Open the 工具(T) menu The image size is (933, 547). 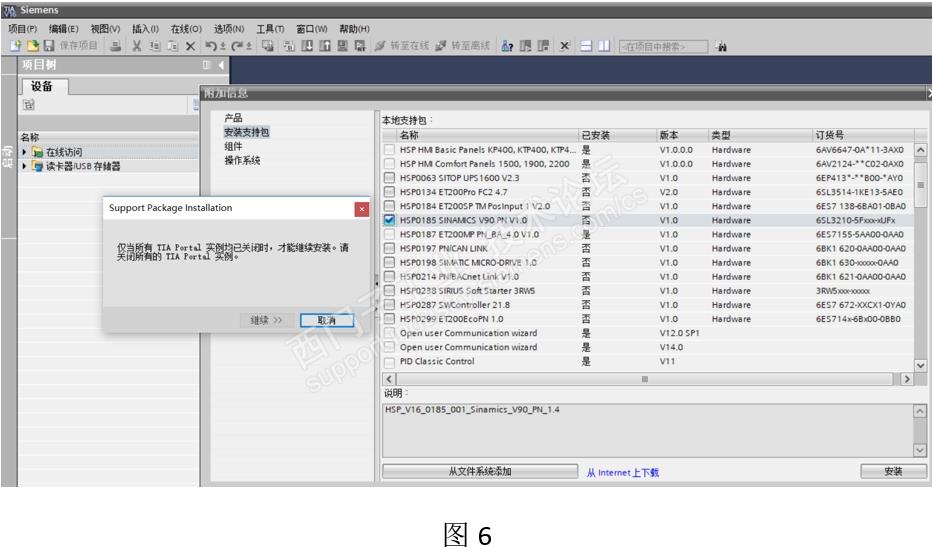pyautogui.click(x=270, y=29)
